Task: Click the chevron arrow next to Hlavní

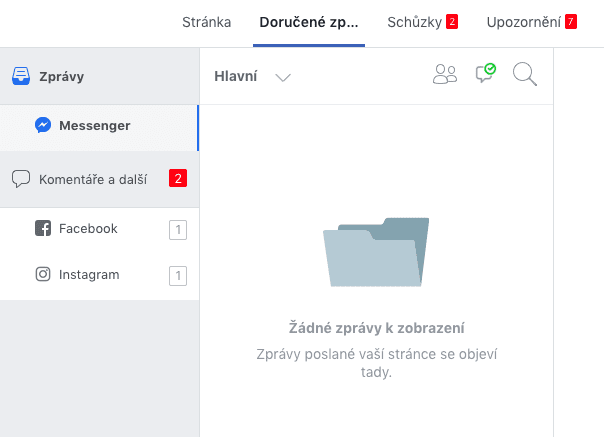Action: pos(283,77)
